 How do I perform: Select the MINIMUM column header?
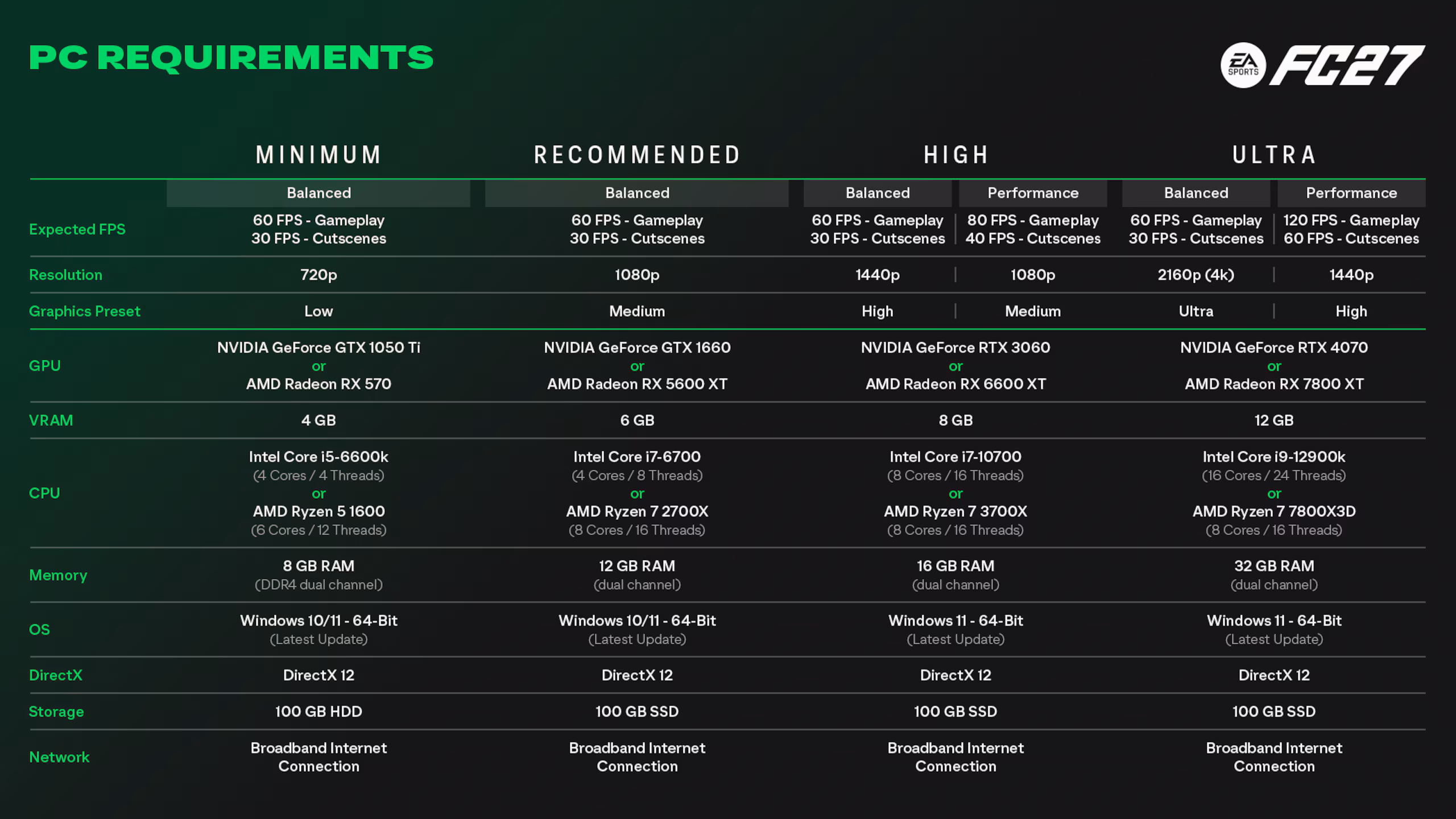(x=318, y=155)
